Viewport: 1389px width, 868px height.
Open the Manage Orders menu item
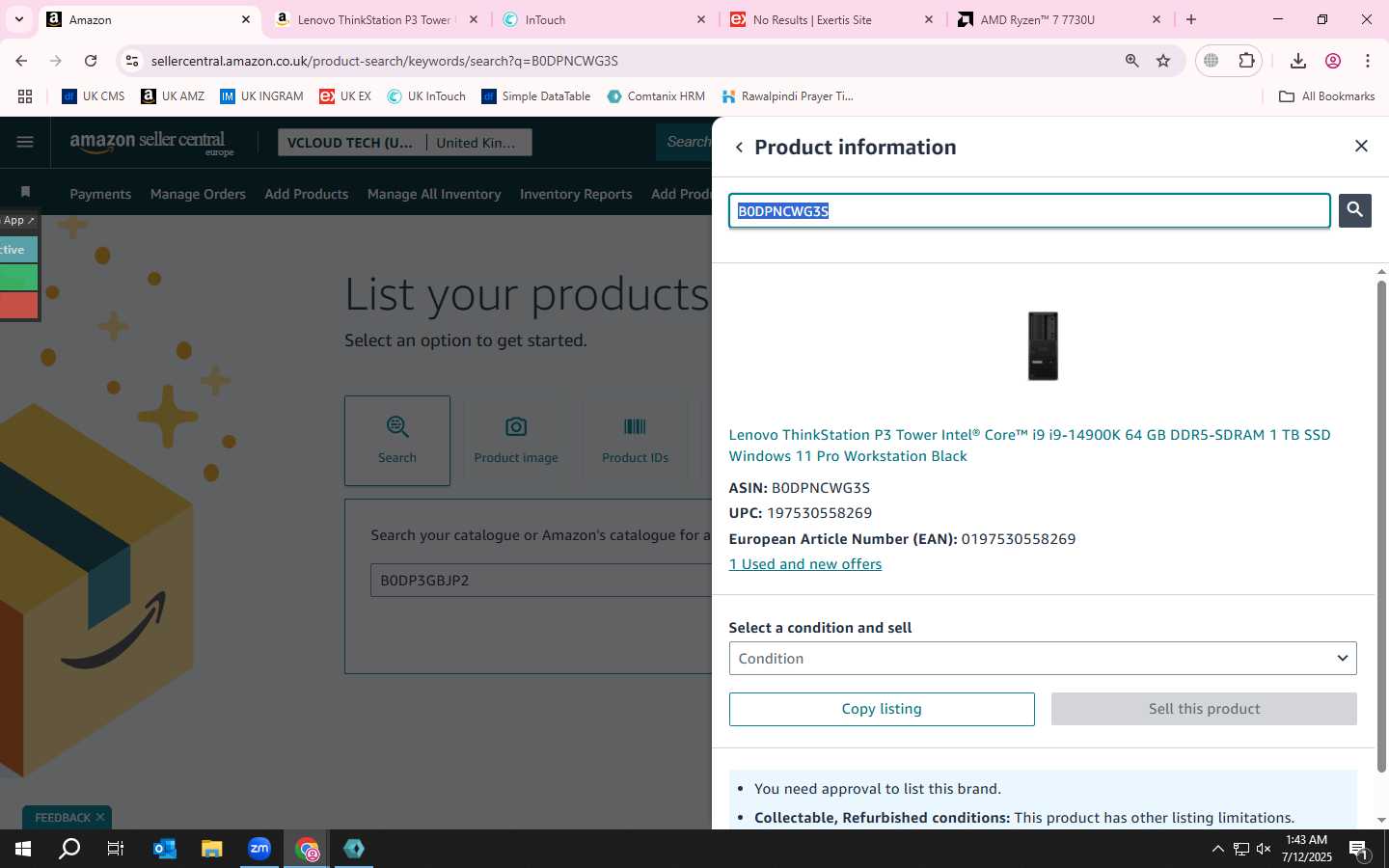click(x=198, y=194)
